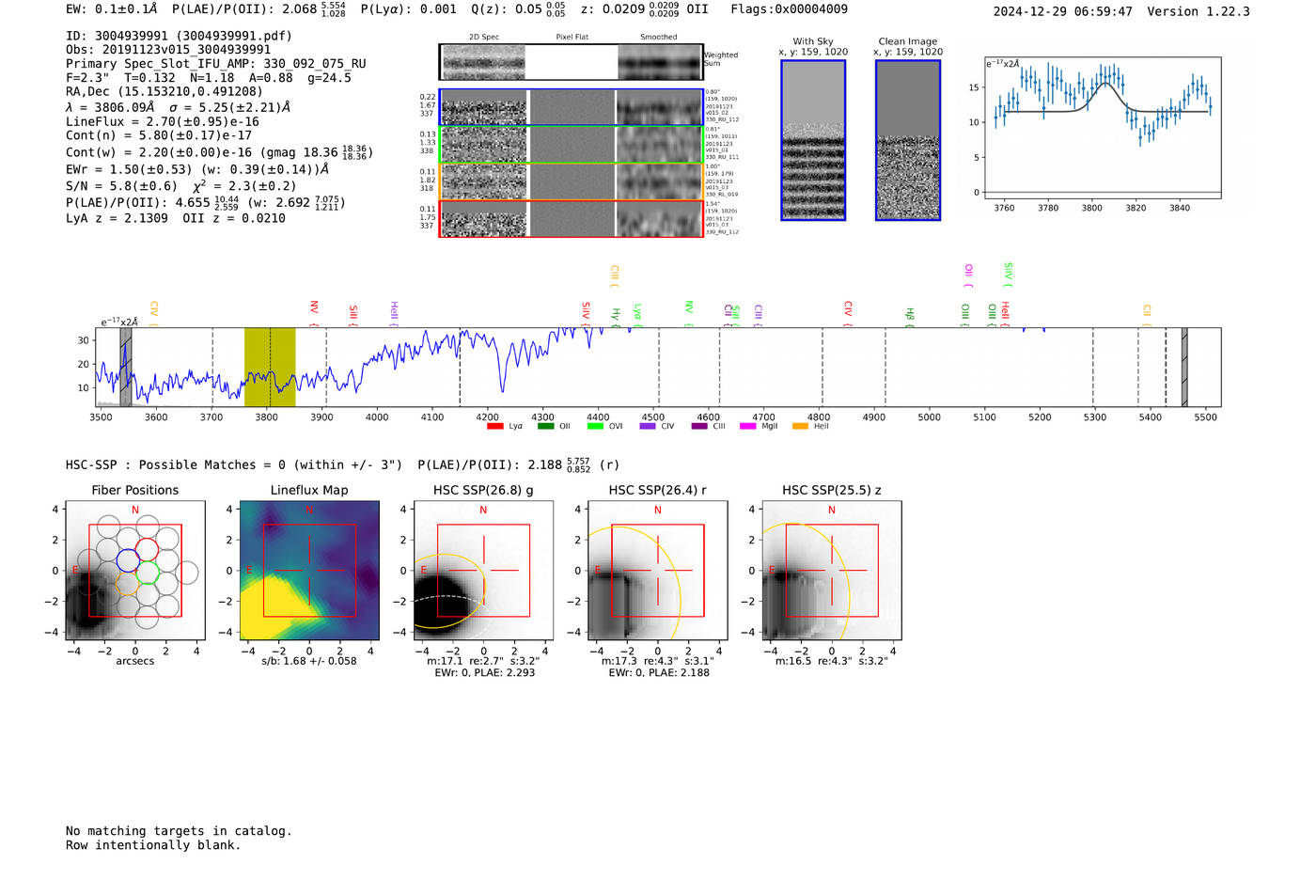Click the Smoothed column header
Screen dimensions: 1316x896
(659, 38)
